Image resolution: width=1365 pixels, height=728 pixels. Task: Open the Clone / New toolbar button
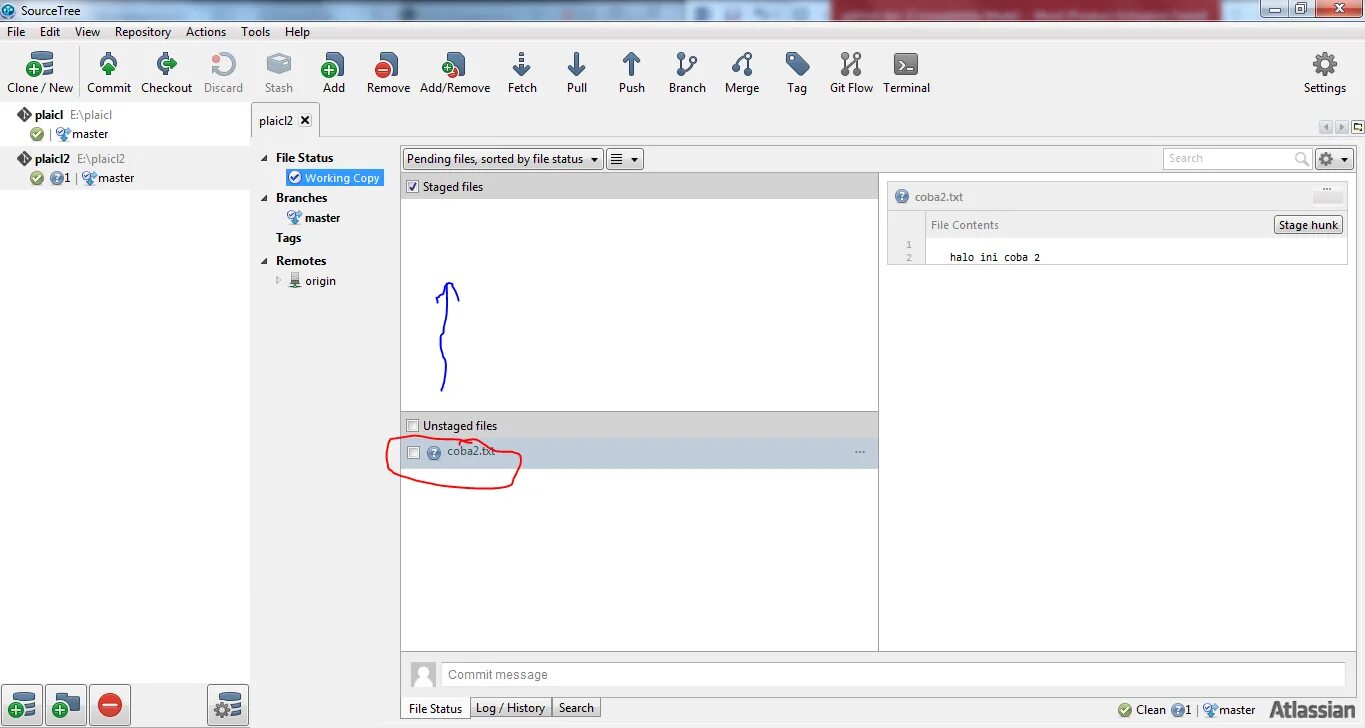[40, 72]
